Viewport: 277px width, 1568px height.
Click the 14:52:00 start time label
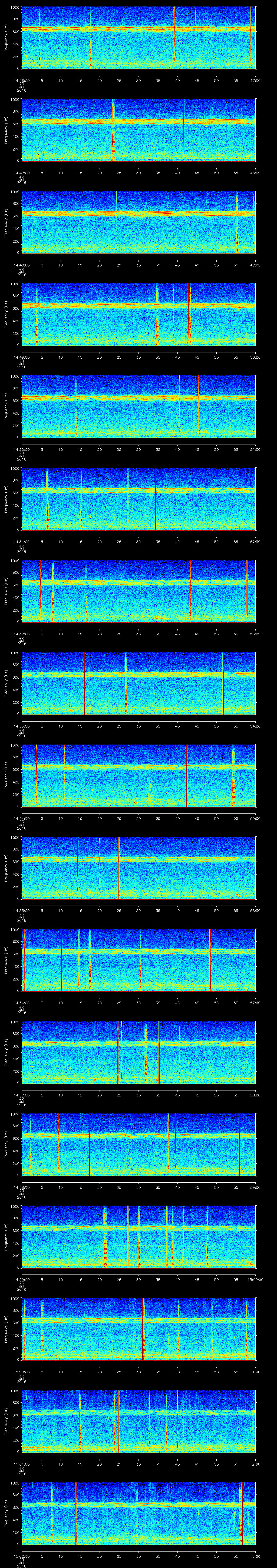[22, 634]
